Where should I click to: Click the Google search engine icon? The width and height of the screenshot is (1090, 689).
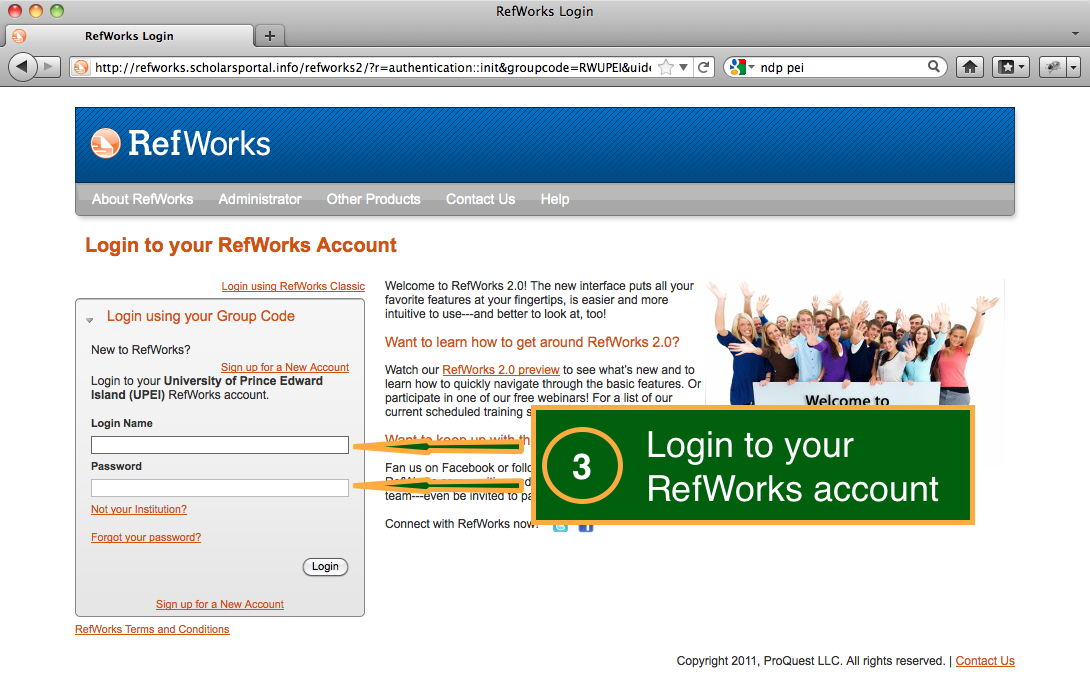(738, 67)
